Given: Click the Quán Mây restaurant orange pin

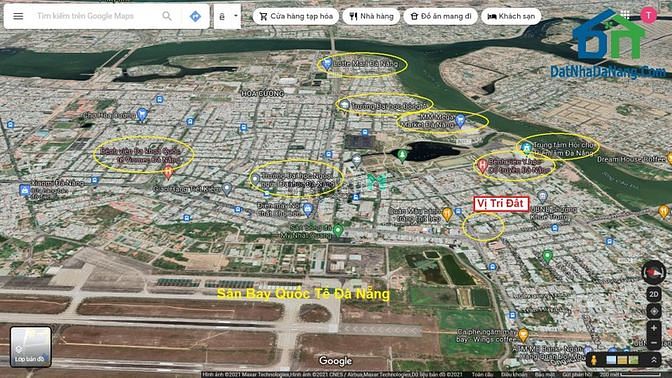Looking at the screenshot, I should point(447,214).
